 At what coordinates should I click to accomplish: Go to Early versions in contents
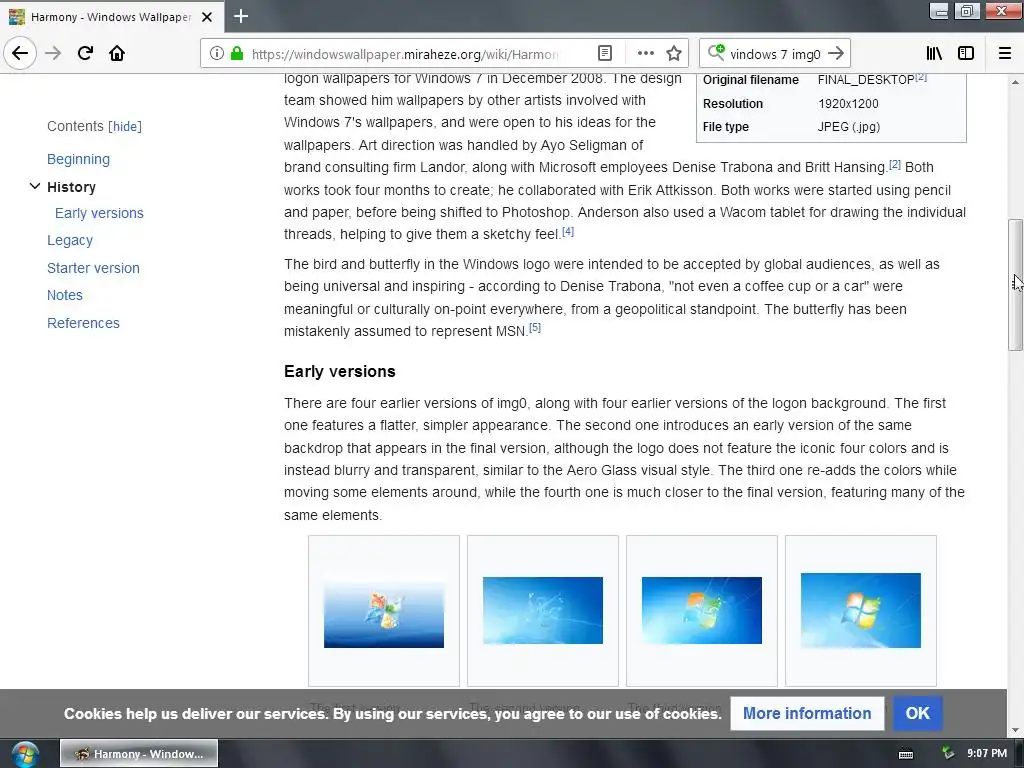(x=99, y=214)
